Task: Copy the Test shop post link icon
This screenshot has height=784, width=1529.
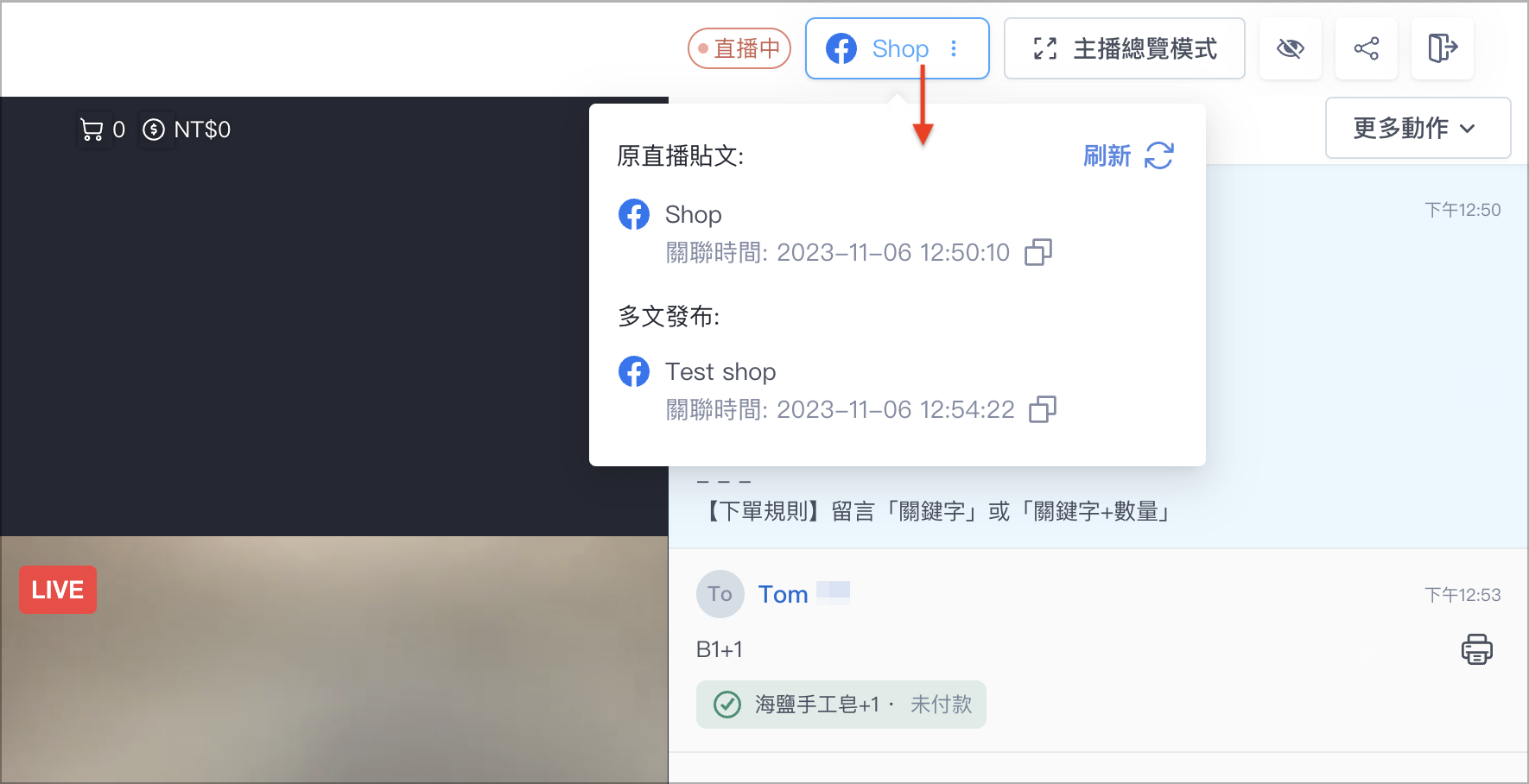Action: point(1043,409)
